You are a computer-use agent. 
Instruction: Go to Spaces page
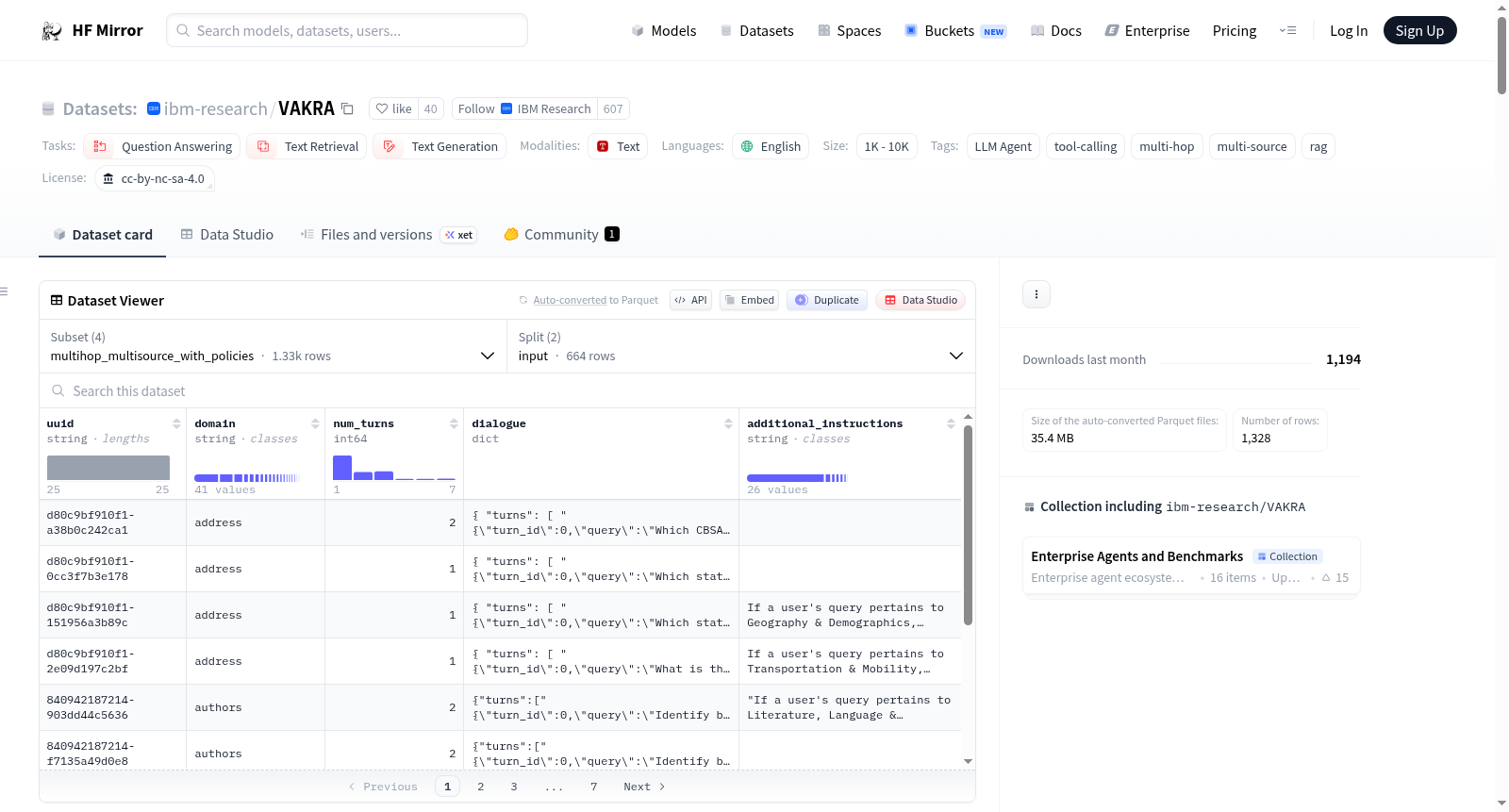(x=850, y=31)
